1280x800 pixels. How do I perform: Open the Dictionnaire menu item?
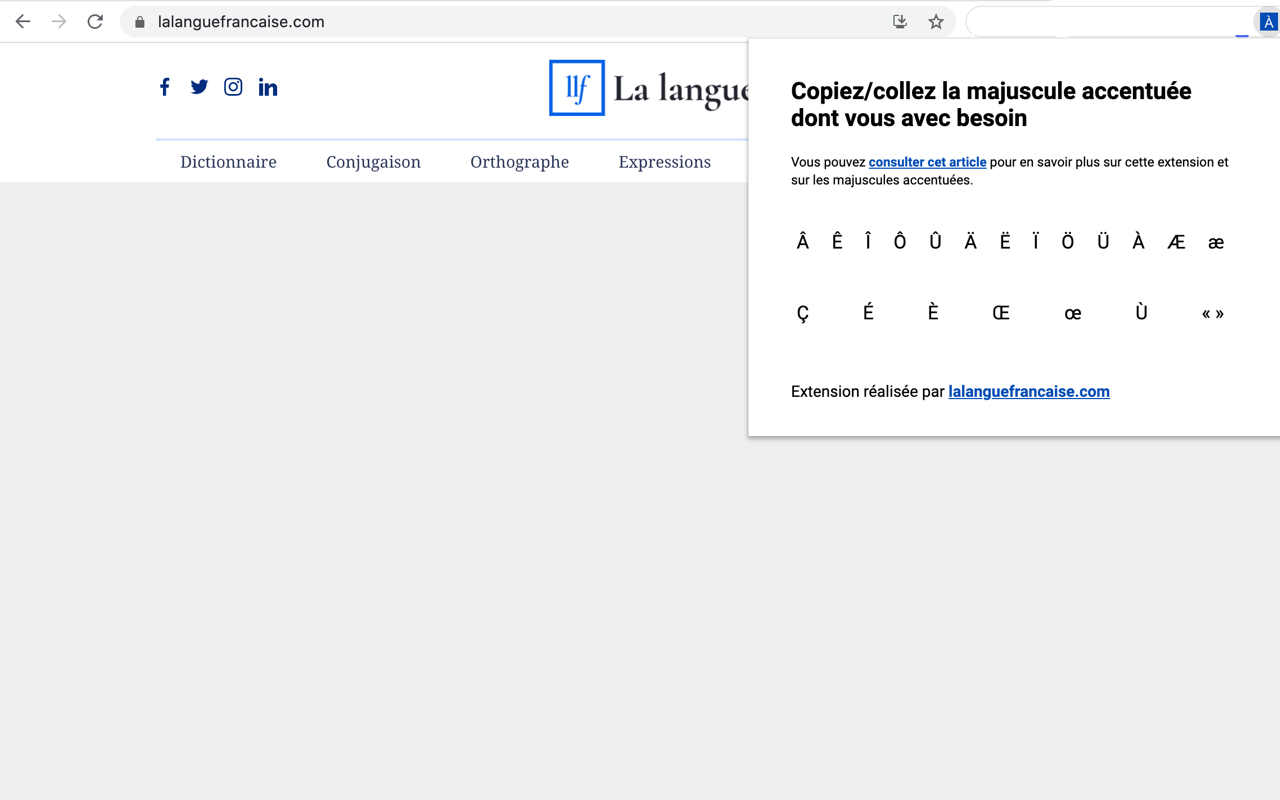pyautogui.click(x=228, y=161)
